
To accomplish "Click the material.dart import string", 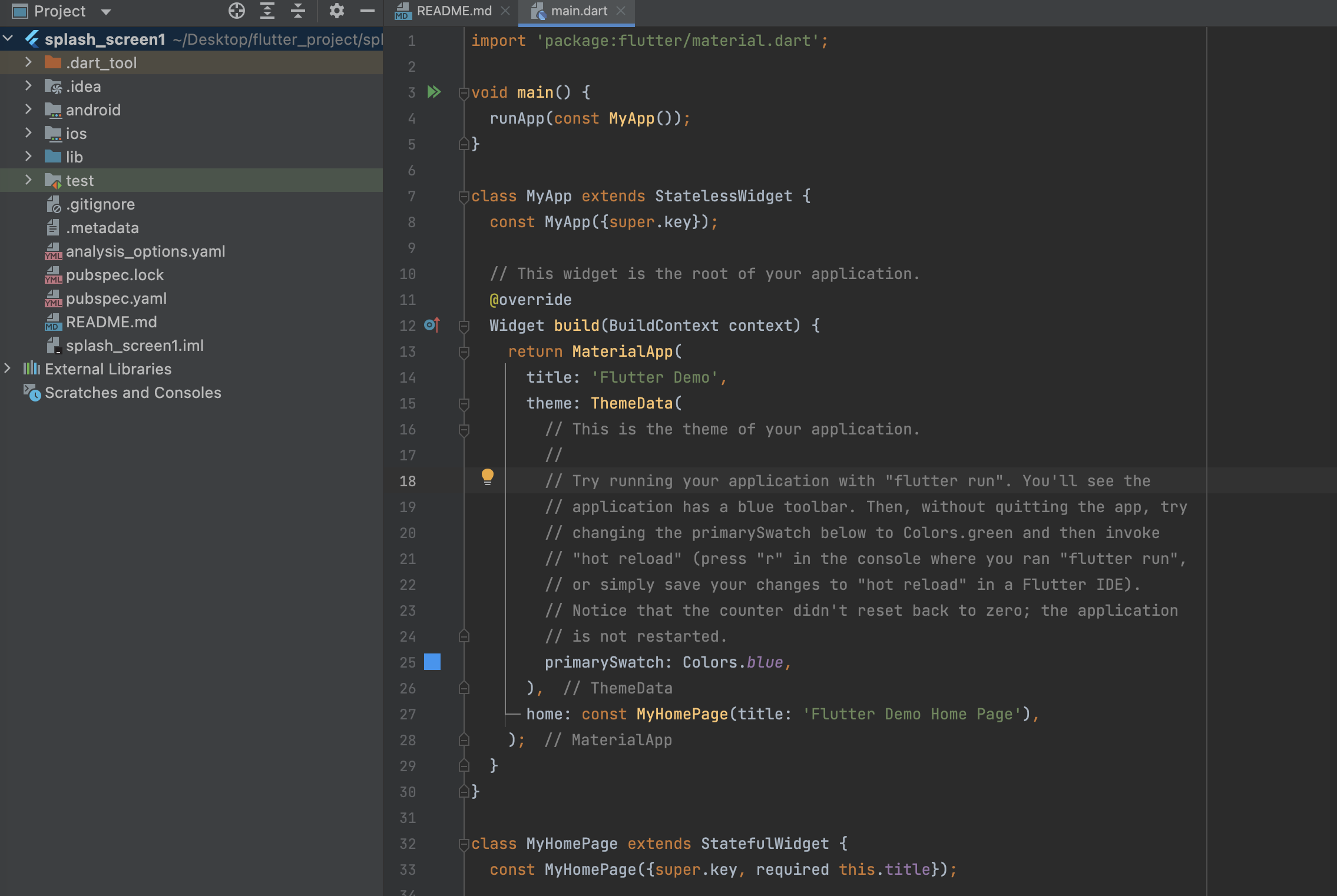I will pyautogui.click(x=677, y=41).
